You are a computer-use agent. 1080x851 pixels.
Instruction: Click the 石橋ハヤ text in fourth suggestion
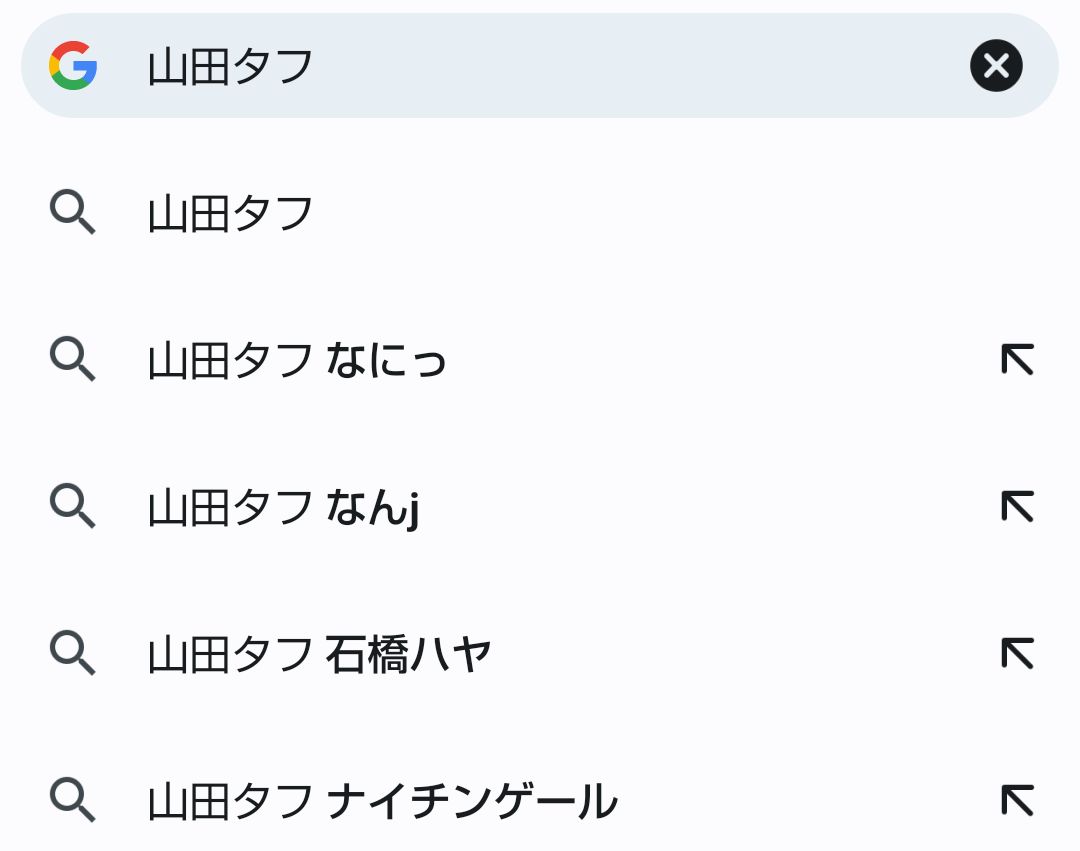[x=408, y=654]
